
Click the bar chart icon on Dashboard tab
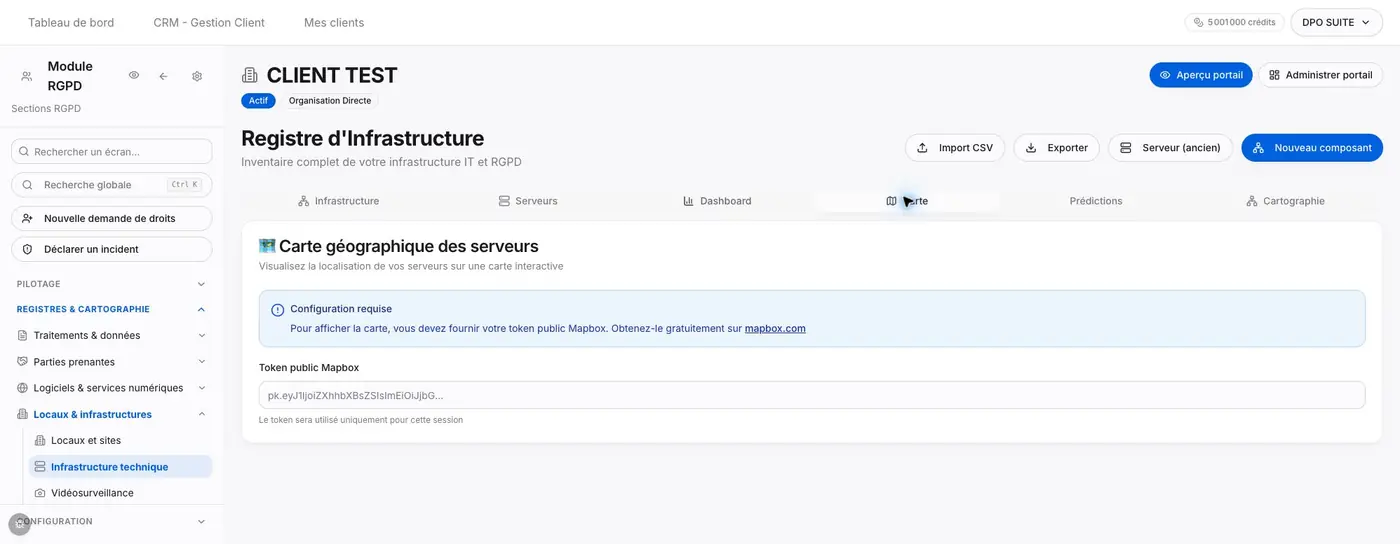pyautogui.click(x=688, y=201)
